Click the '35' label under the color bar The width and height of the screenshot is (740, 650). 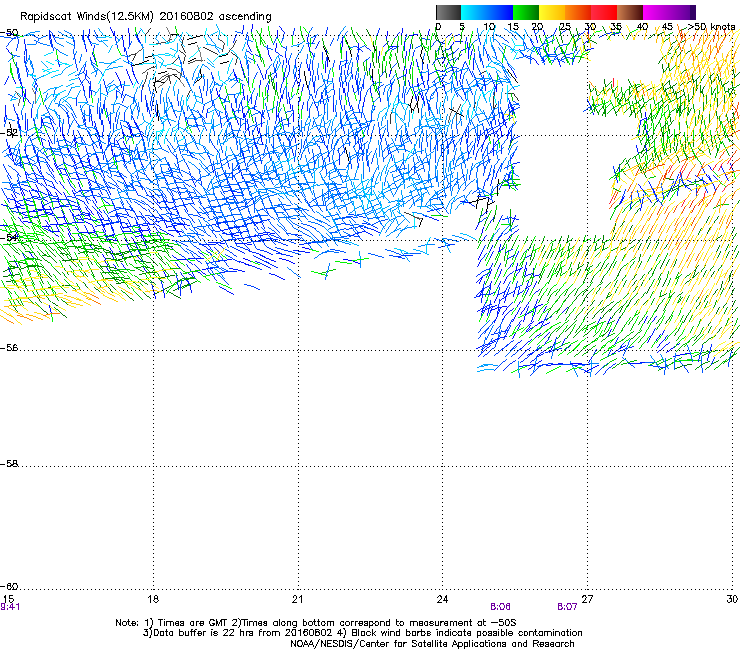coord(616,27)
